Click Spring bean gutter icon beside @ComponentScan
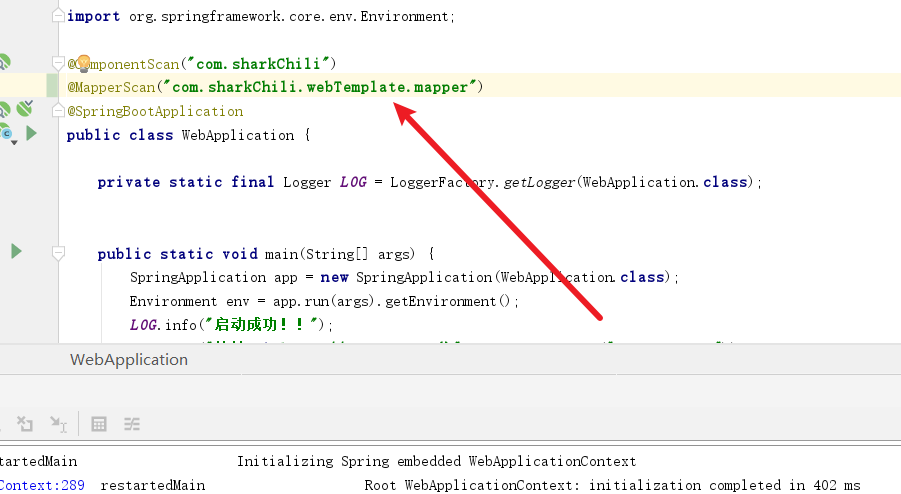Screen dimensions: 901x494 coord(3,63)
